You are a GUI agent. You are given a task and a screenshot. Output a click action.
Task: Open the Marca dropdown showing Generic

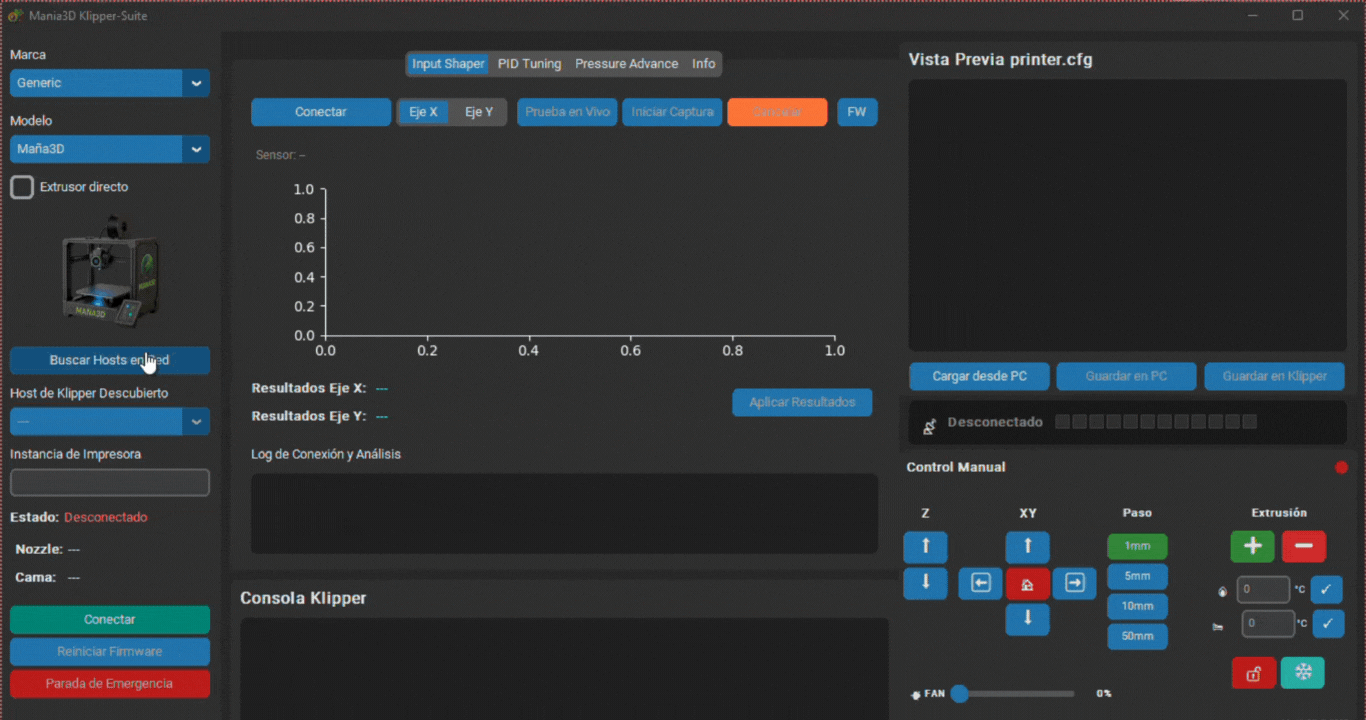pyautogui.click(x=110, y=83)
